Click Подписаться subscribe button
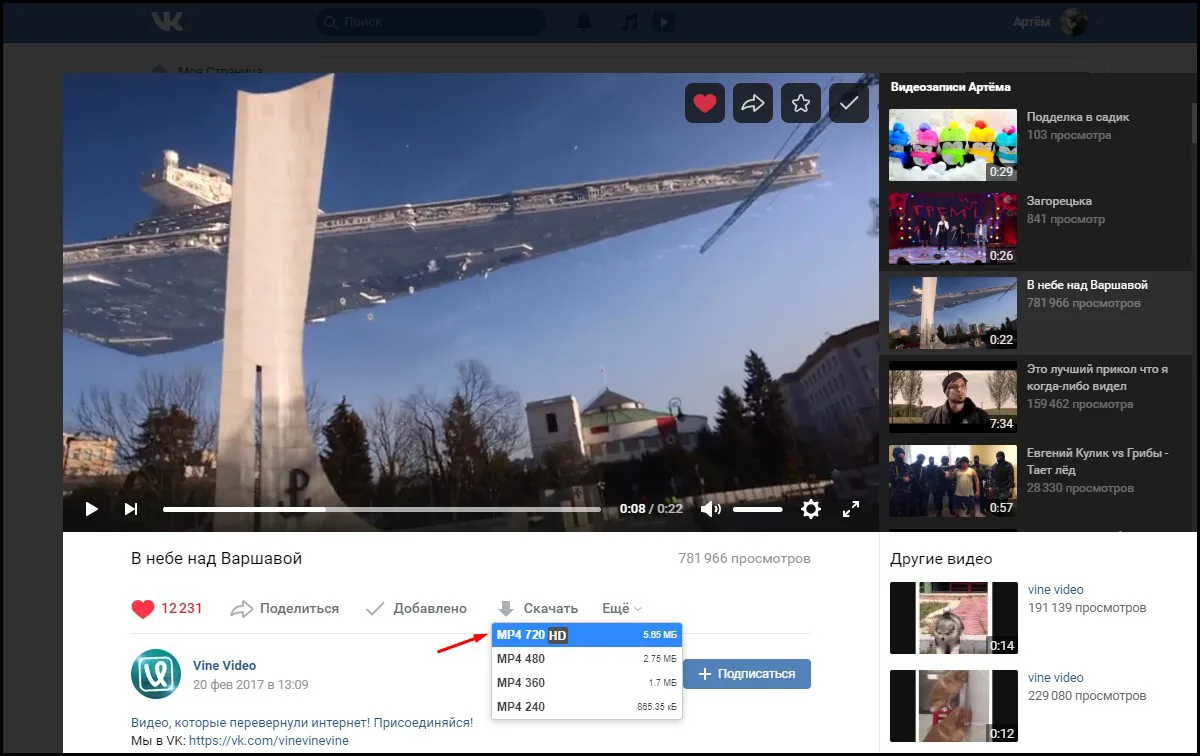This screenshot has width=1200, height=756. (x=747, y=674)
